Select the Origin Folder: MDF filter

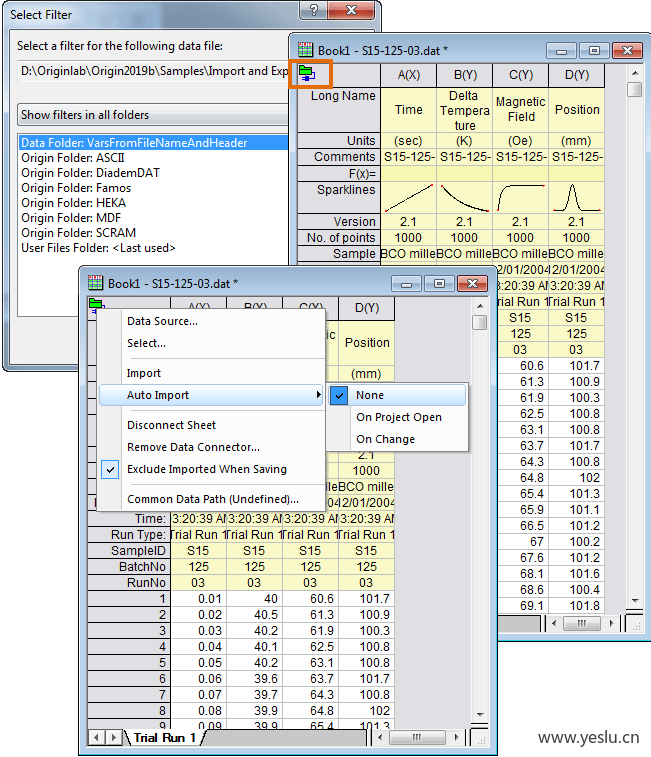[x=71, y=218]
